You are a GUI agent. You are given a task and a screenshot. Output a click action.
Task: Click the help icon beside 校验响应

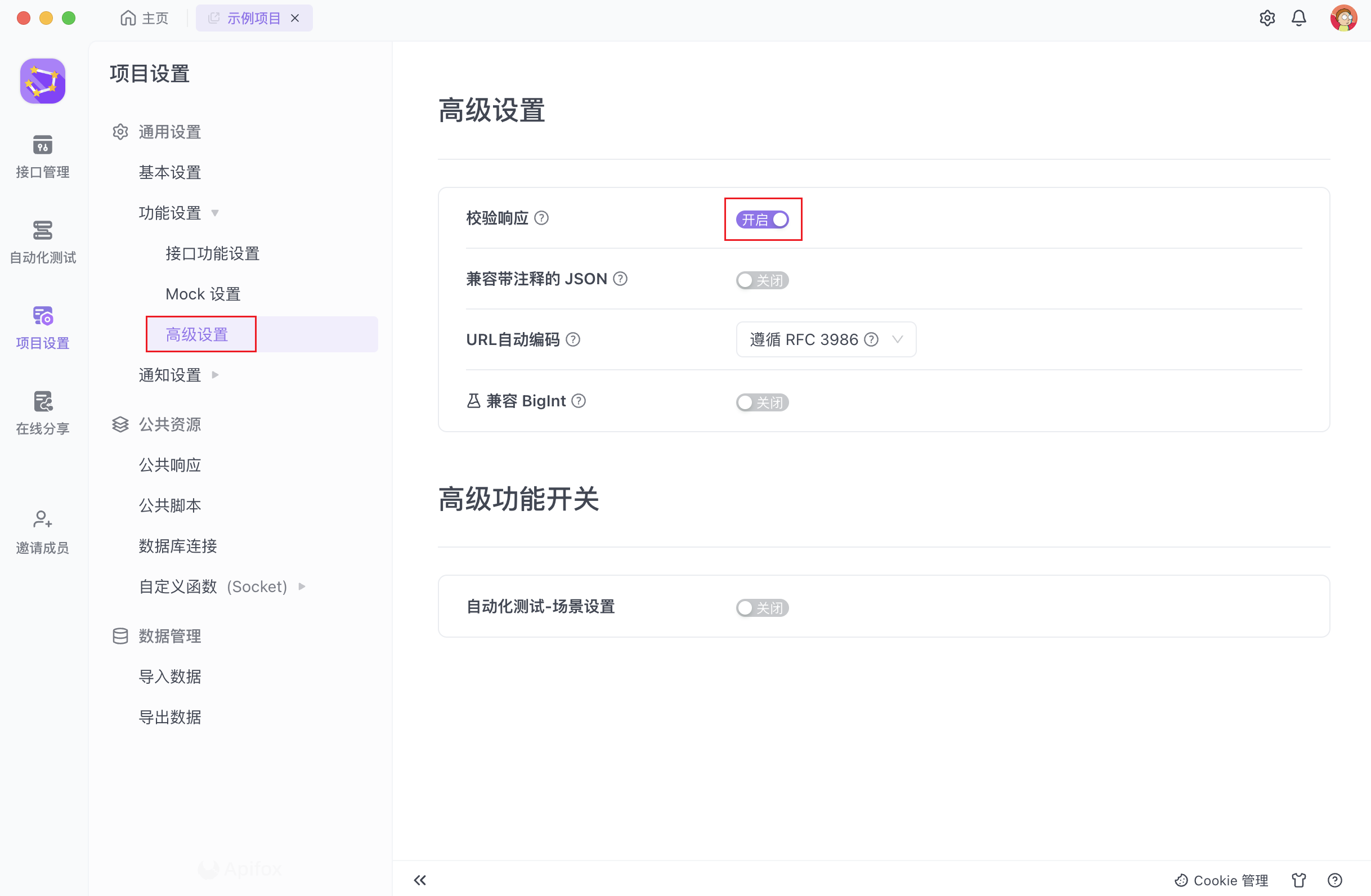(x=541, y=218)
